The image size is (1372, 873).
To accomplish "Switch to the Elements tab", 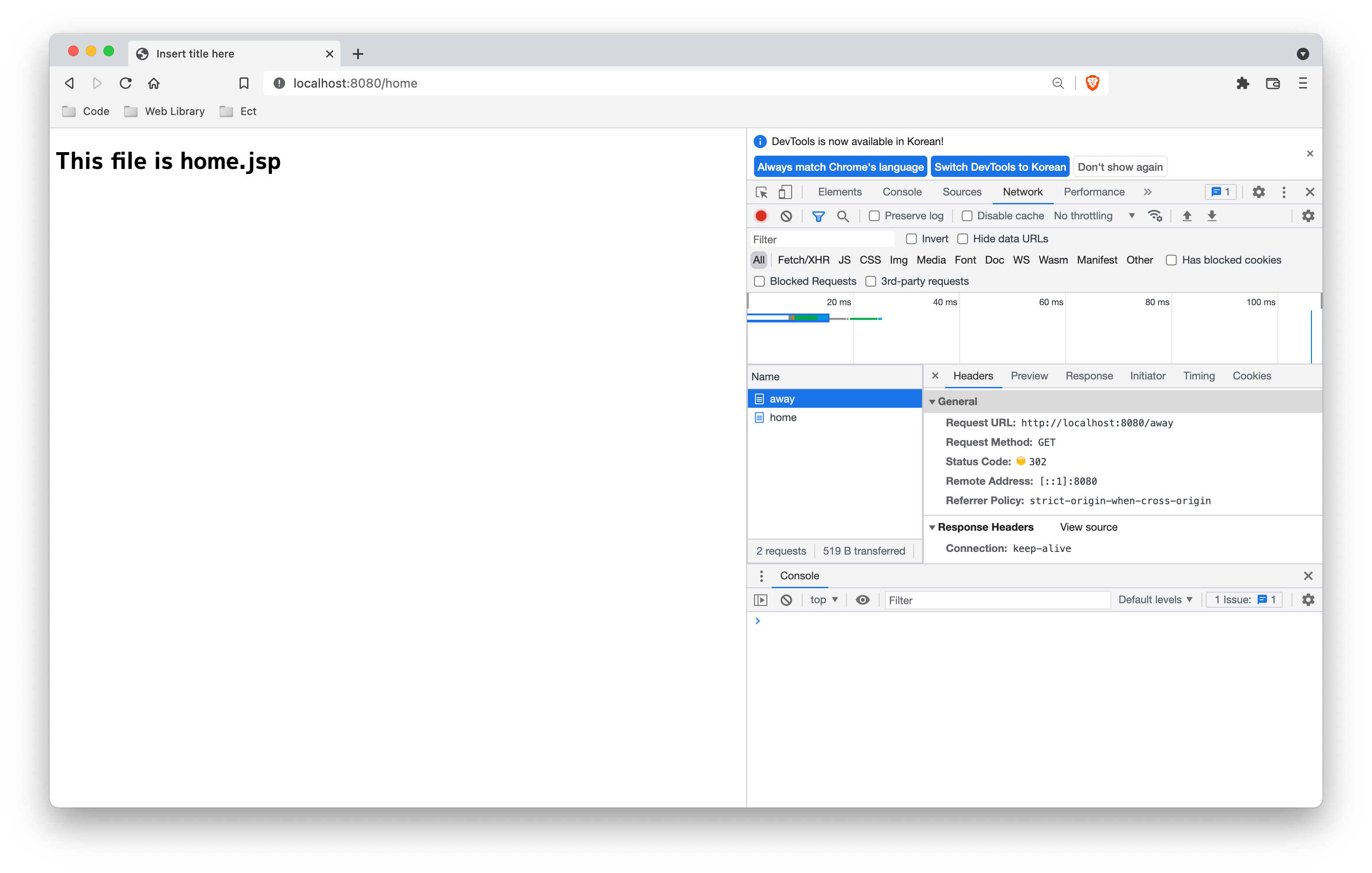I will pyautogui.click(x=840, y=192).
